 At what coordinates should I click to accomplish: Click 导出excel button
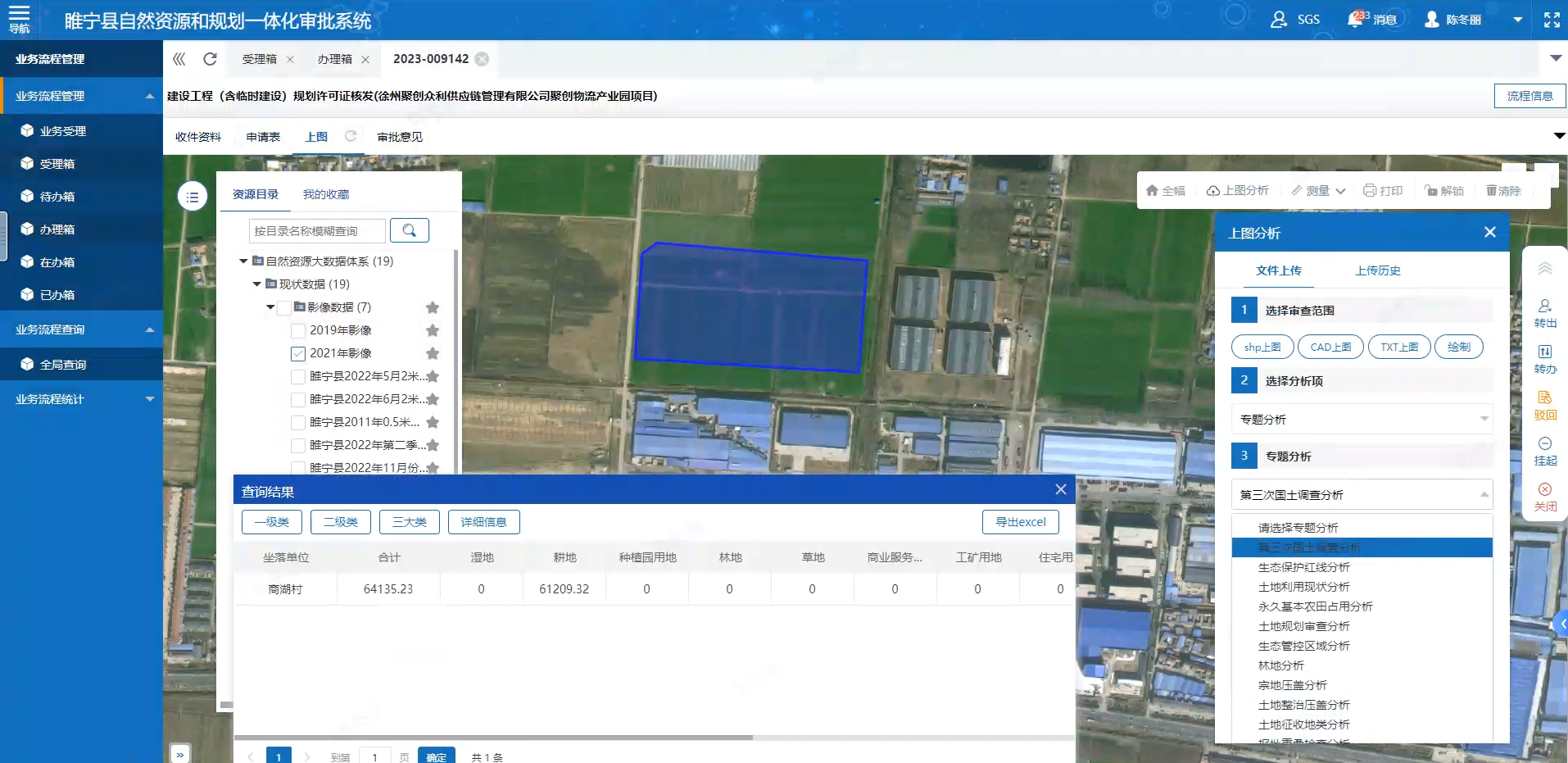[x=1021, y=522]
